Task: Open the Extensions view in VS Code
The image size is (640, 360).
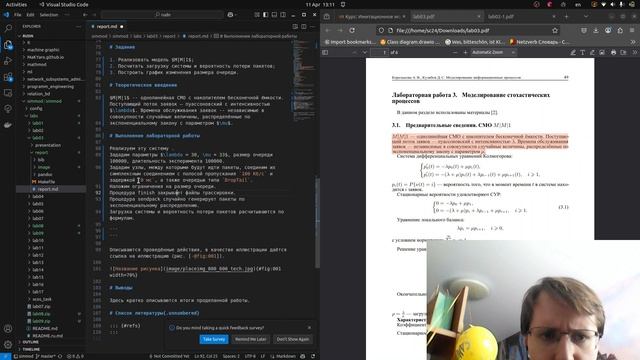Action: (8, 77)
